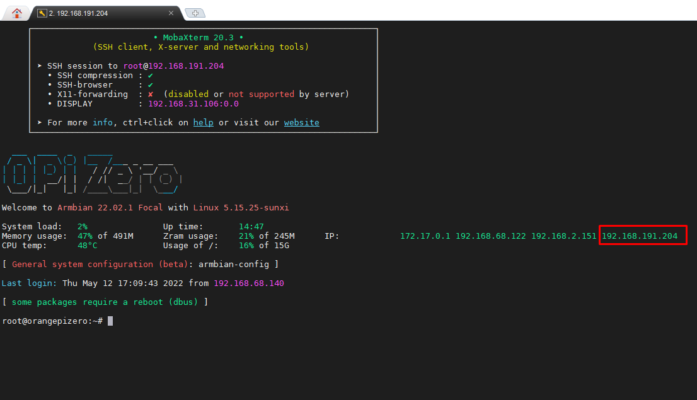Close the 192.168.191.204 session tab
Screen dimensions: 697x400
(171, 13)
